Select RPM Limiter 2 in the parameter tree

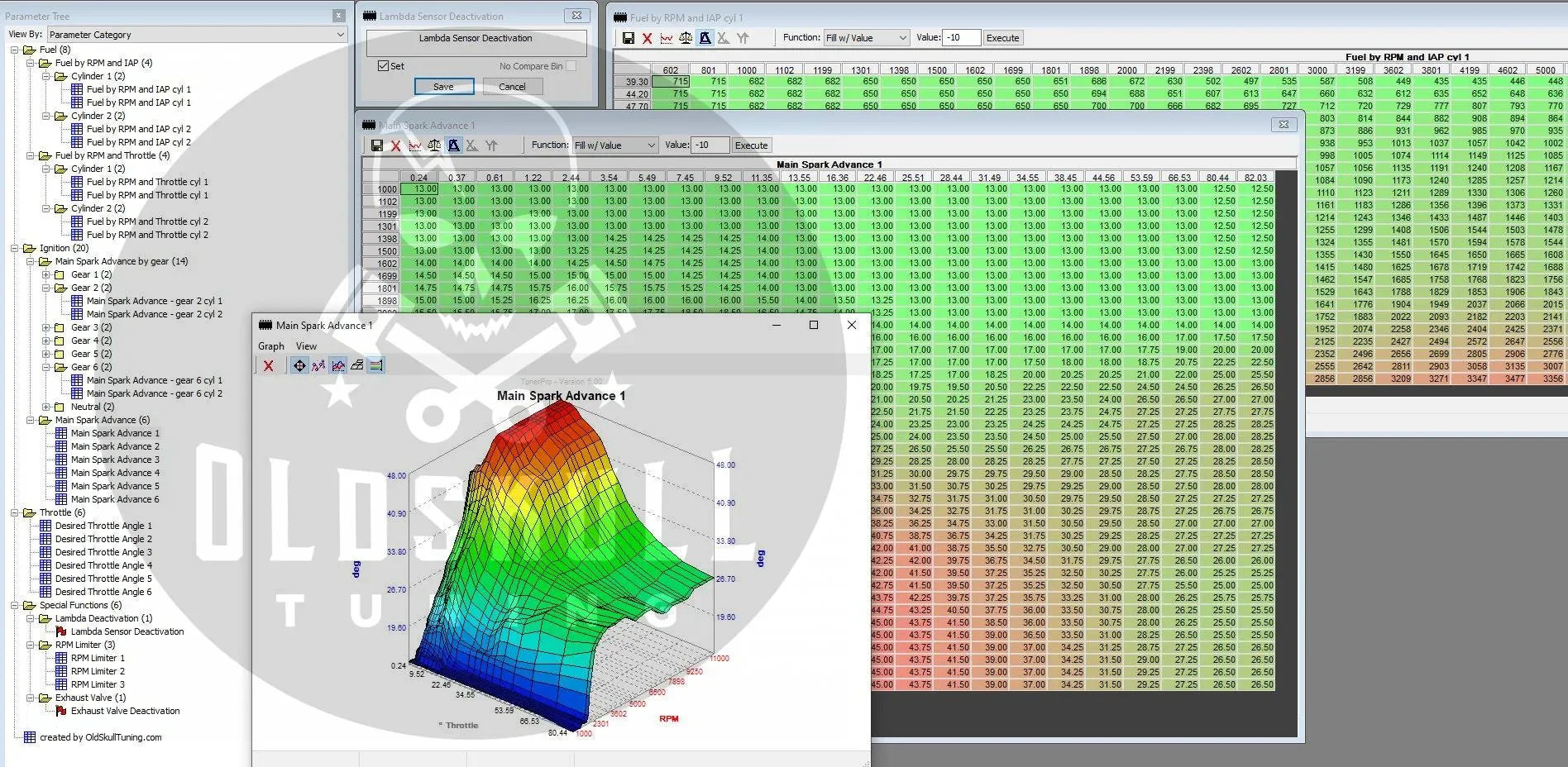[98, 671]
